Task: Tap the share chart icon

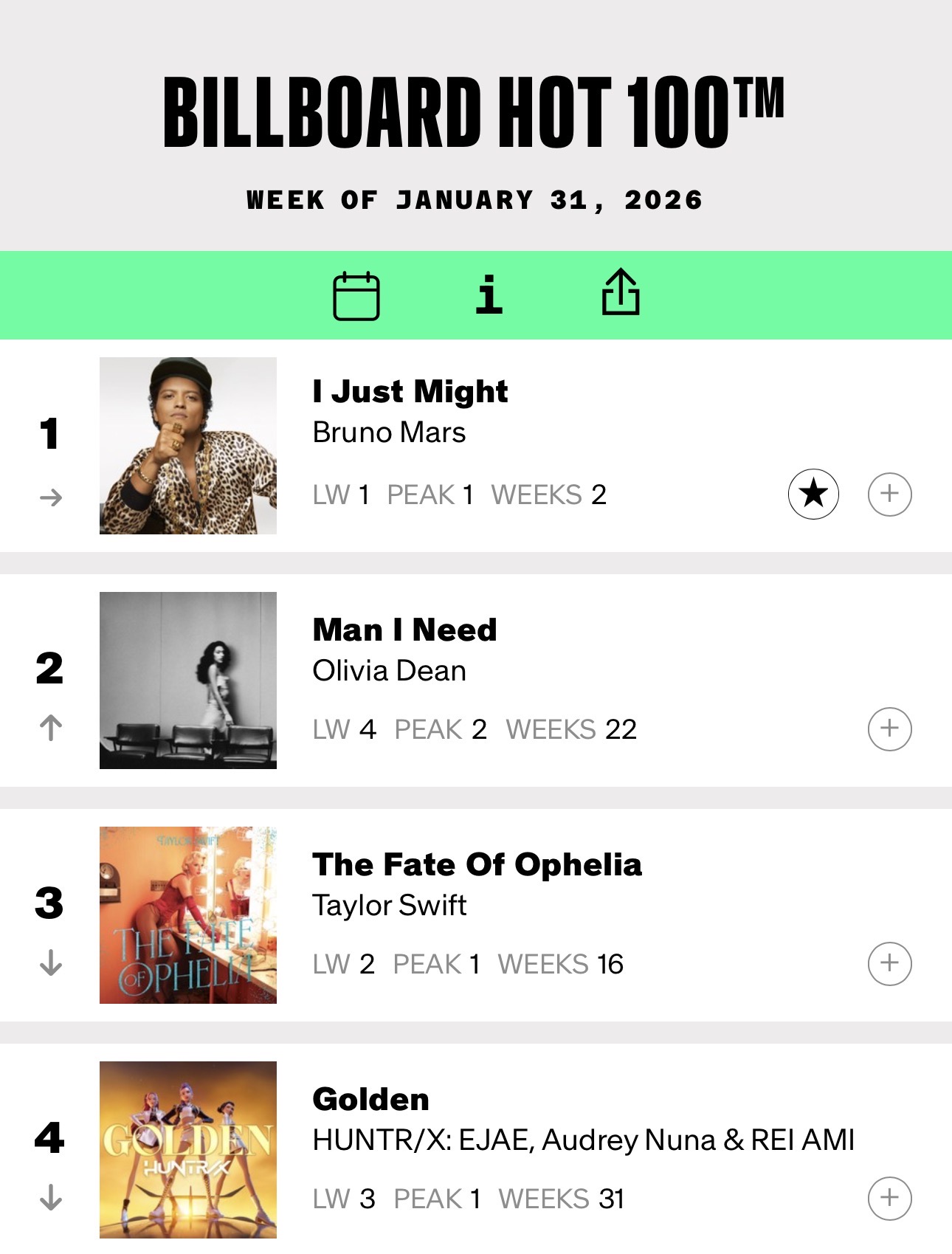Action: point(621,292)
